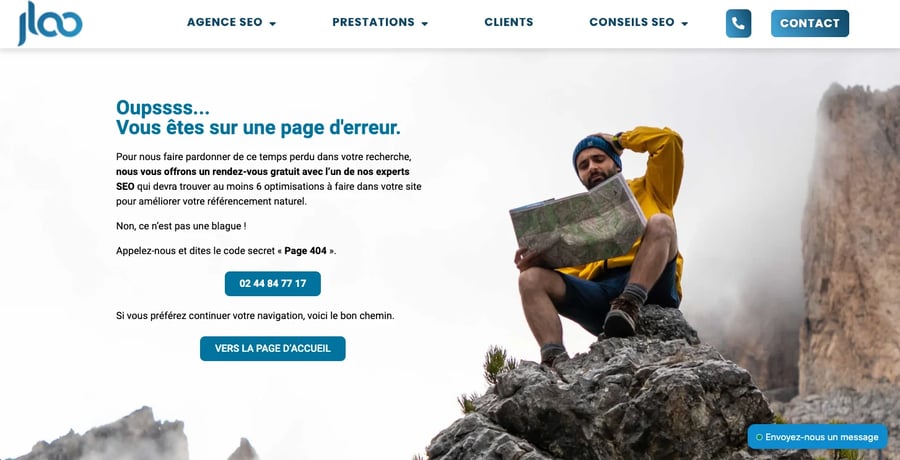Open the Conseils SEO menu item
The height and width of the screenshot is (460, 900).
(x=632, y=22)
